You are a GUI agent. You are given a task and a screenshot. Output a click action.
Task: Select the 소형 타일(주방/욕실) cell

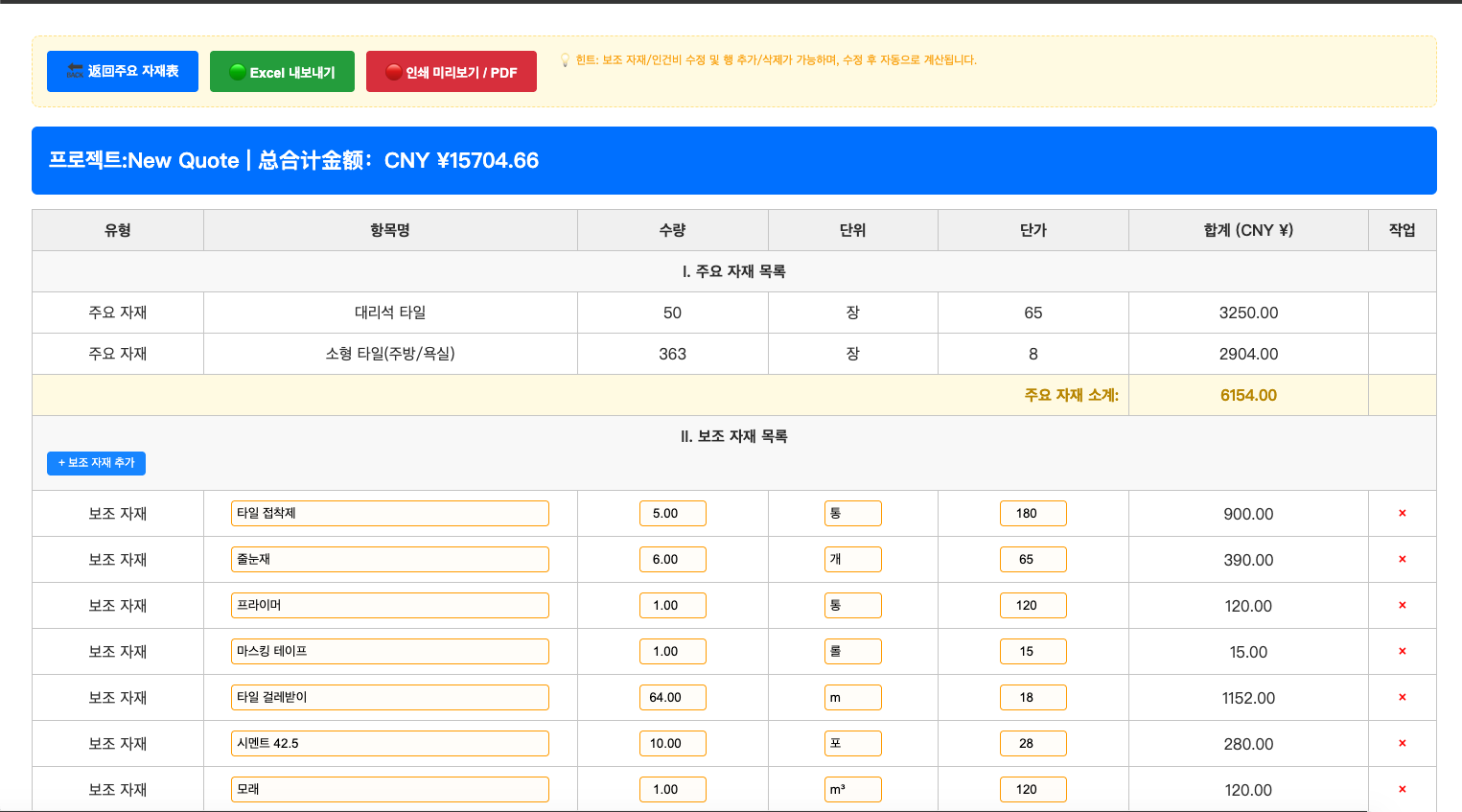coord(390,354)
